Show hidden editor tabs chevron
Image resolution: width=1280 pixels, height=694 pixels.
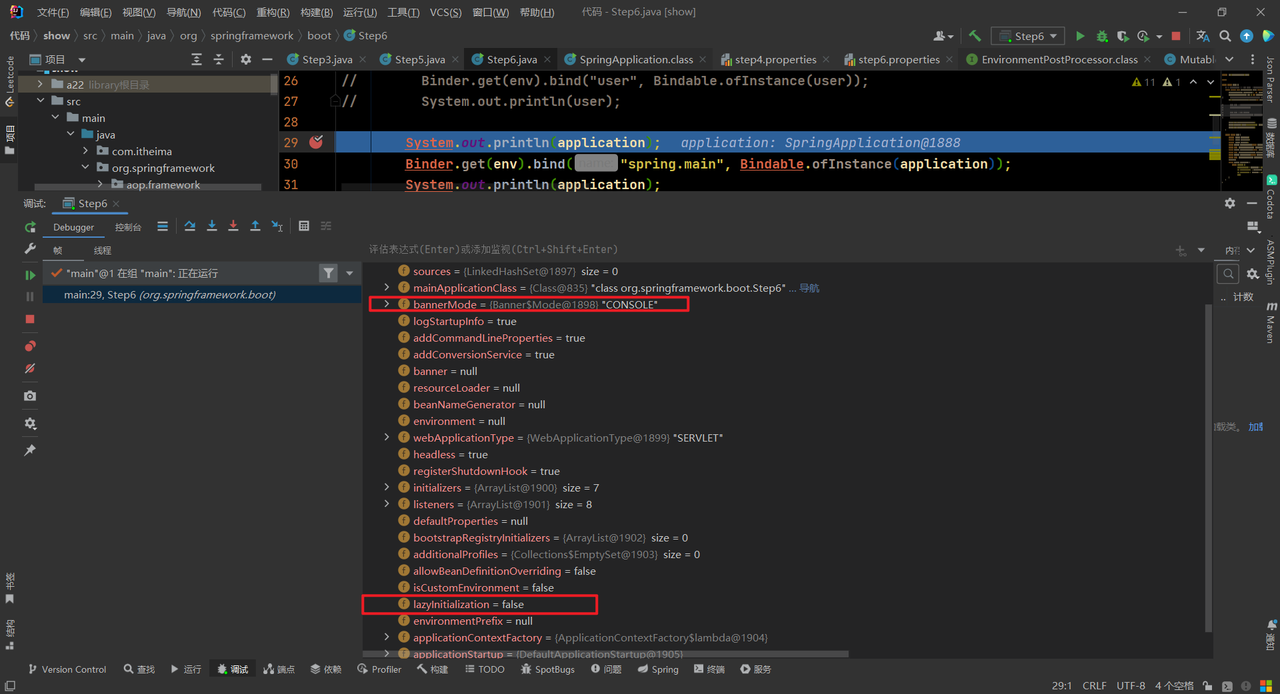pyautogui.click(x=1230, y=60)
